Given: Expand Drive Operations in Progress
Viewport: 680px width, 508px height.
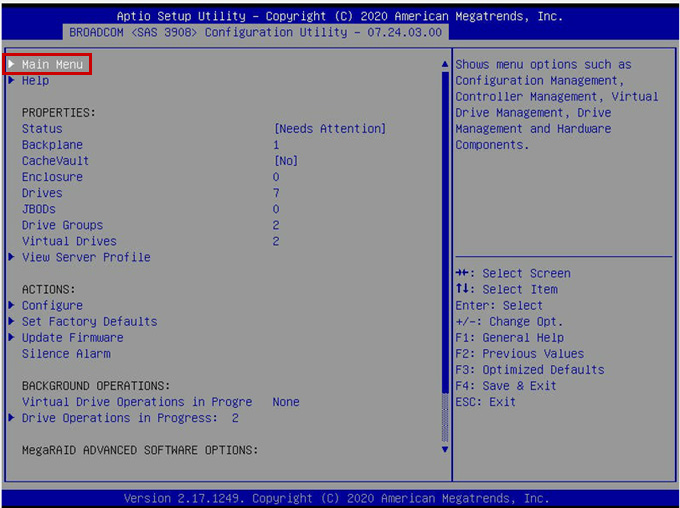Looking at the screenshot, I should pyautogui.click(x=130, y=418).
